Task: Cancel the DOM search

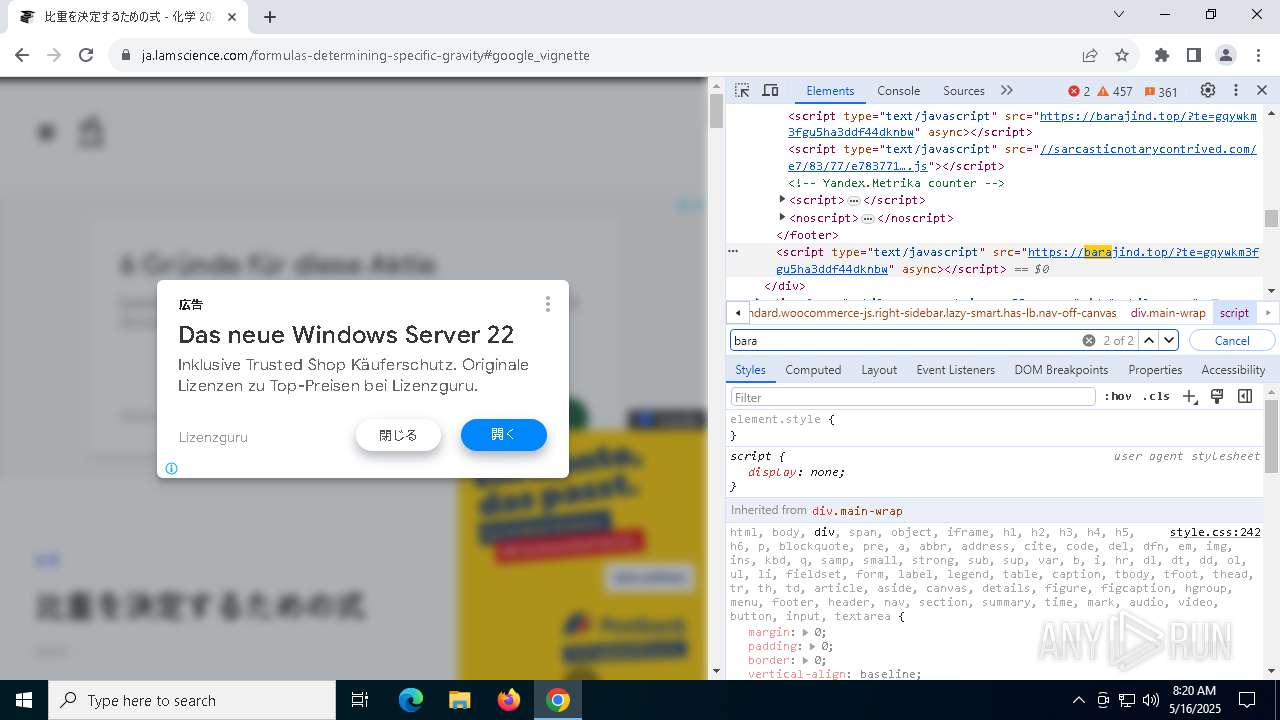Action: pos(1232,341)
